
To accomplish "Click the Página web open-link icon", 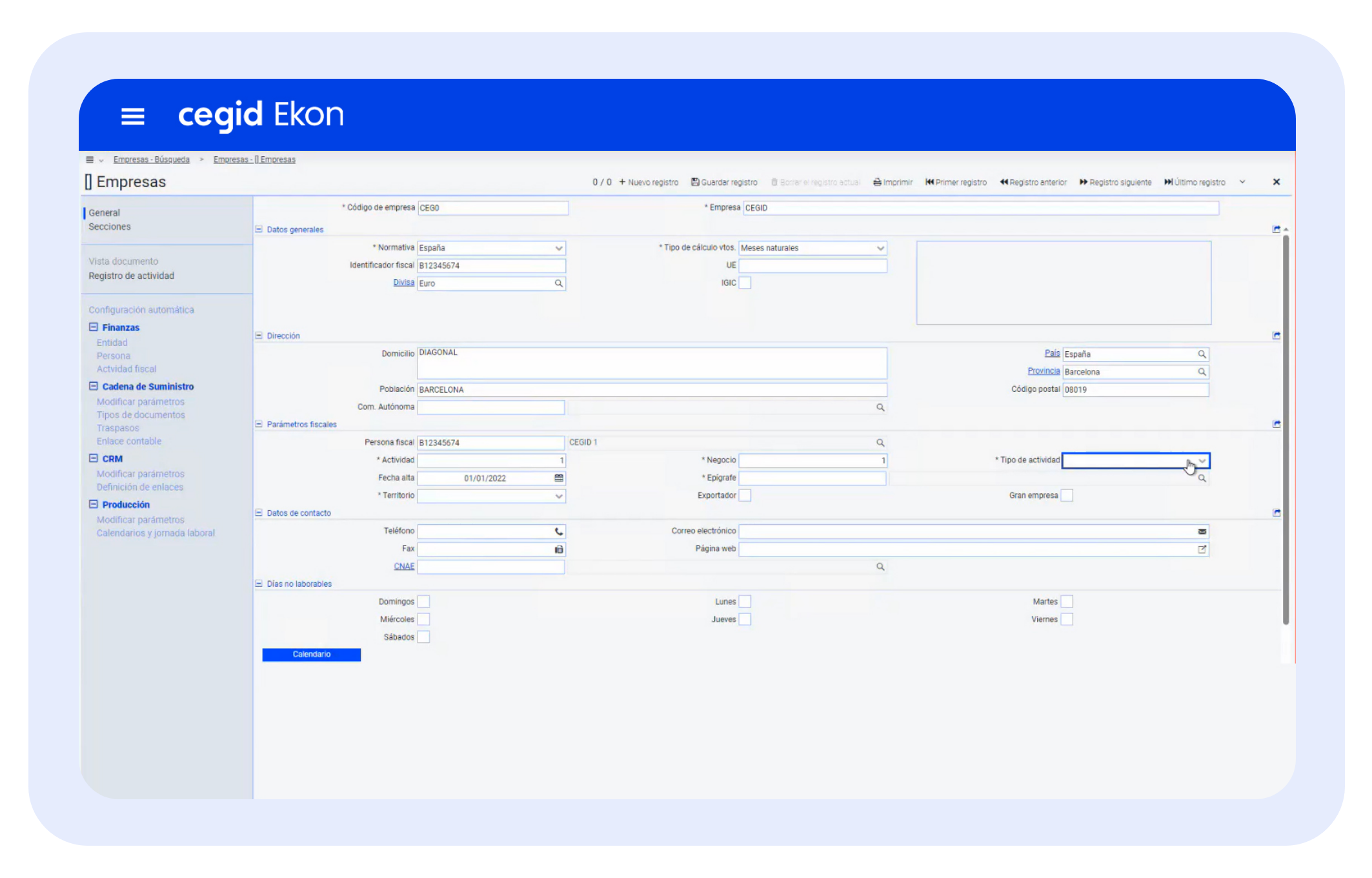I will (x=1202, y=549).
